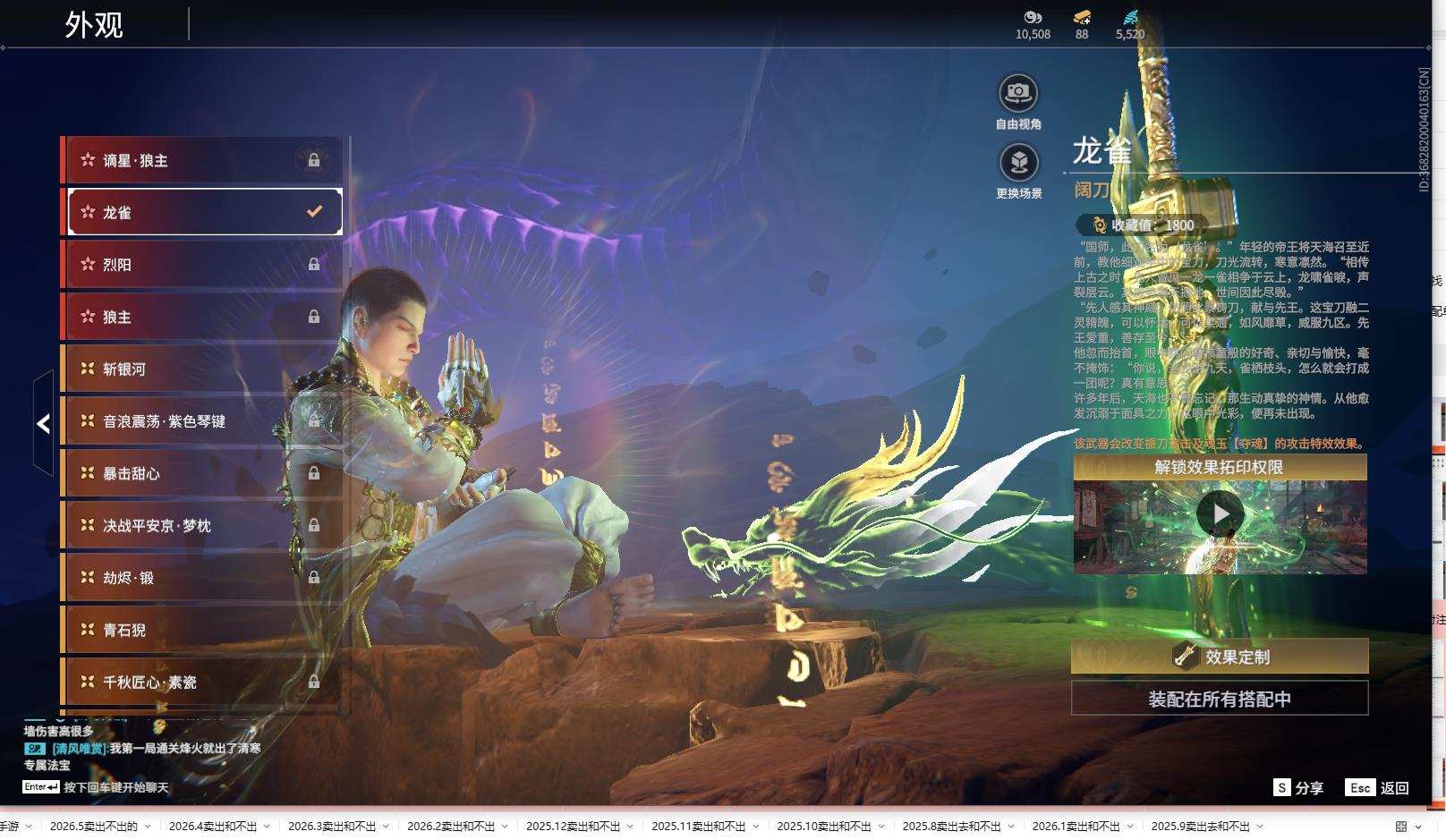Click the lock icon on 烈阳 row
The height and width of the screenshot is (840, 1446).
click(x=314, y=264)
